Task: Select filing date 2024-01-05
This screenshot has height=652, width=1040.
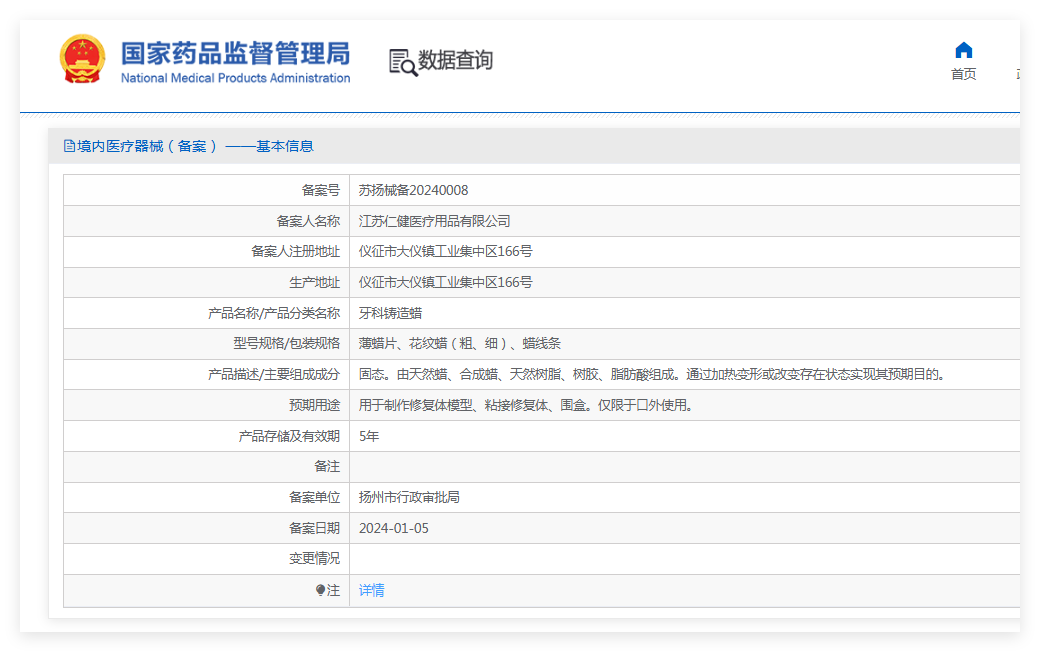Action: point(393,528)
